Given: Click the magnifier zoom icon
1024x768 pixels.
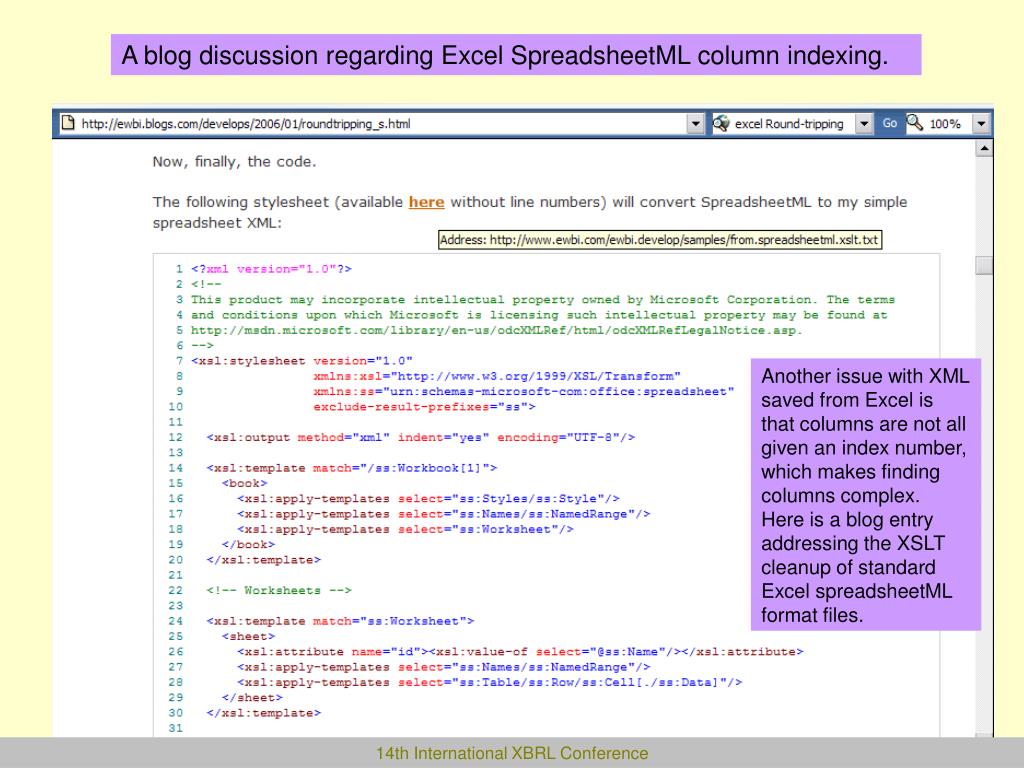Looking at the screenshot, I should pos(915,122).
